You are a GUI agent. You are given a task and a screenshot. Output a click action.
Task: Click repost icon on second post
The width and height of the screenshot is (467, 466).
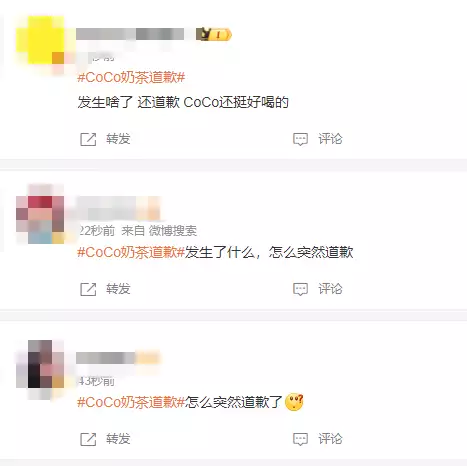pos(88,289)
